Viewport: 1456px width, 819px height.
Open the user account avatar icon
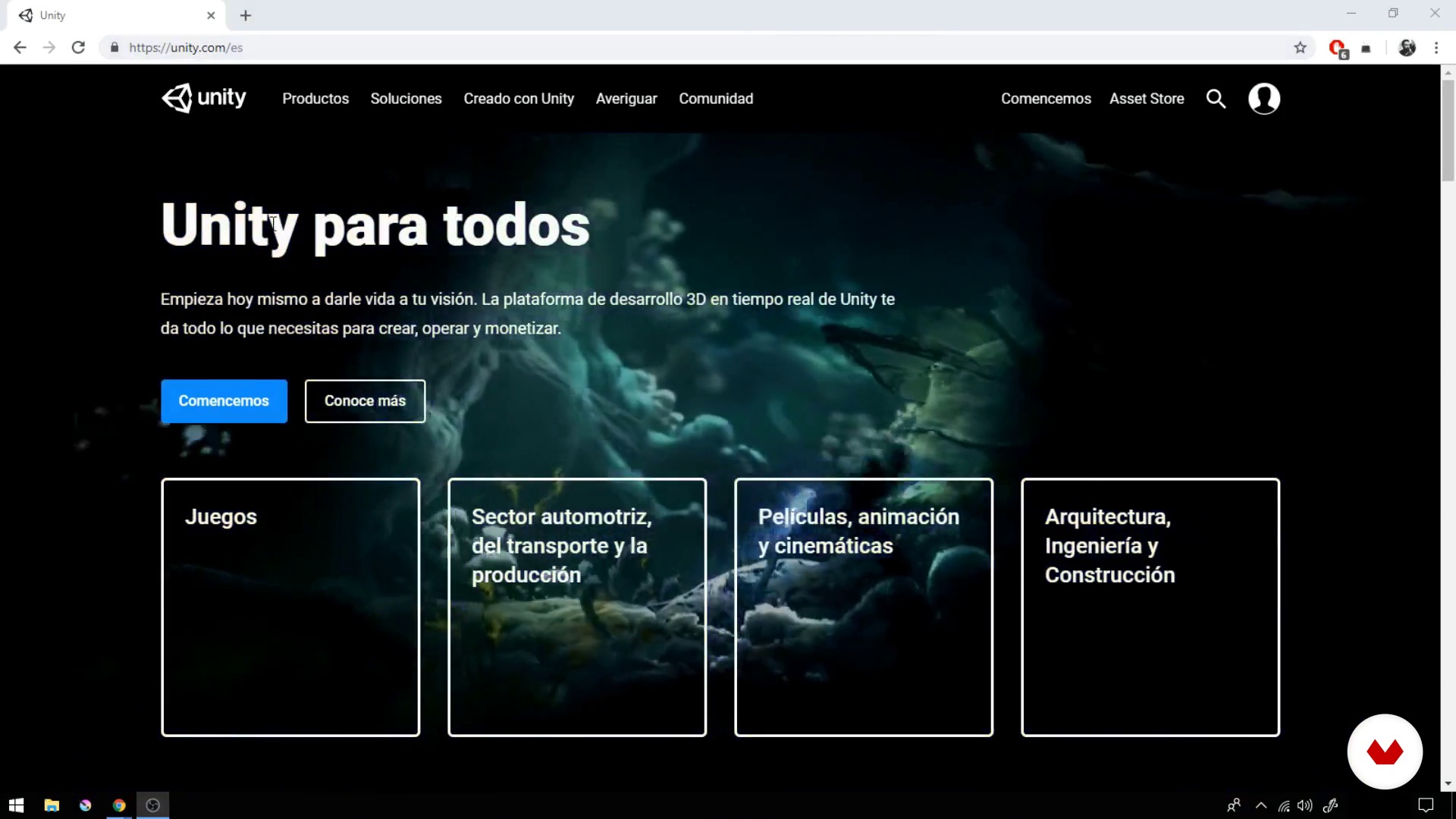coord(1264,99)
